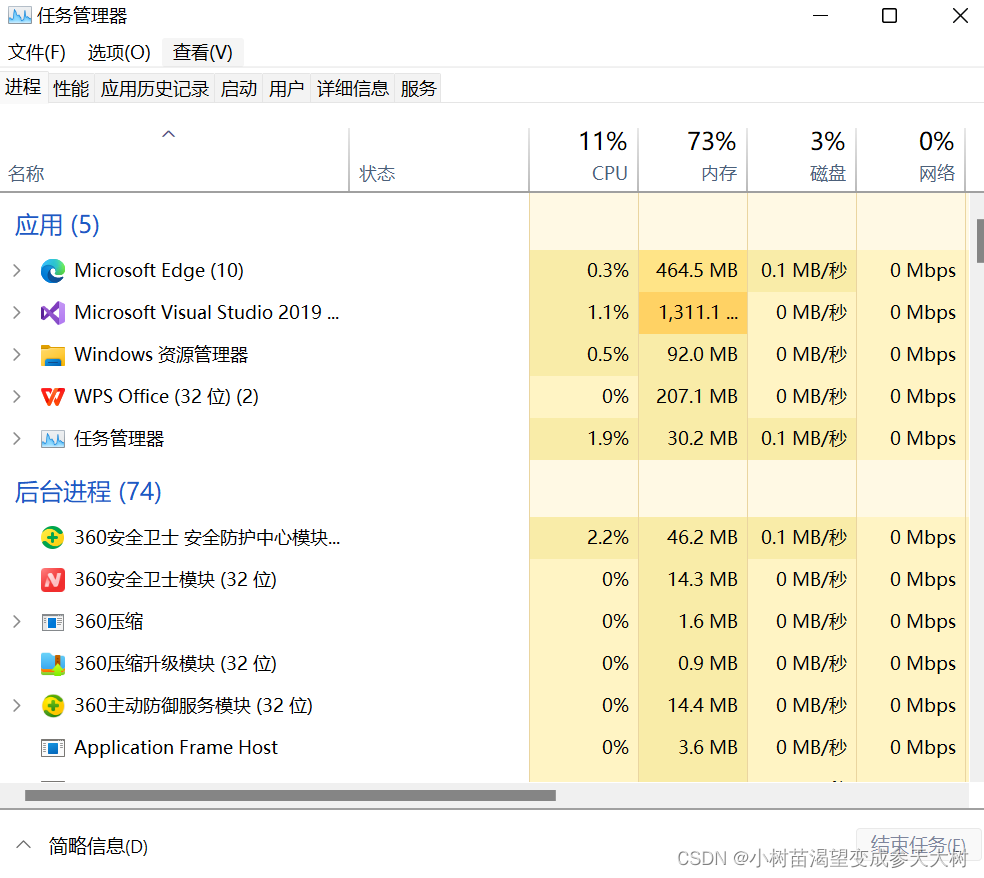The image size is (984, 878).
Task: Expand the WPS Office (32 位) group
Action: point(17,397)
